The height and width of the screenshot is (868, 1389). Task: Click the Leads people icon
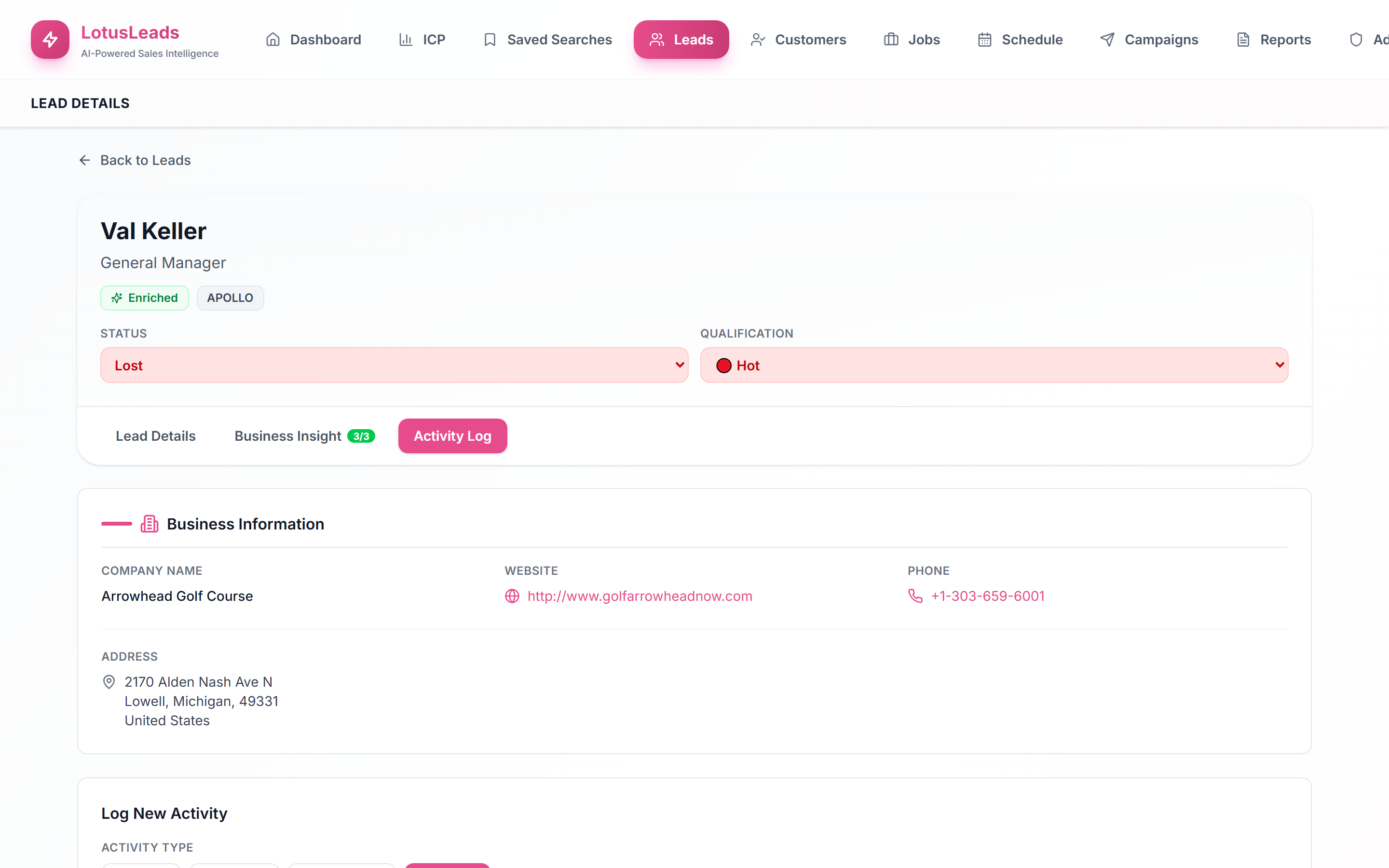[656, 40]
